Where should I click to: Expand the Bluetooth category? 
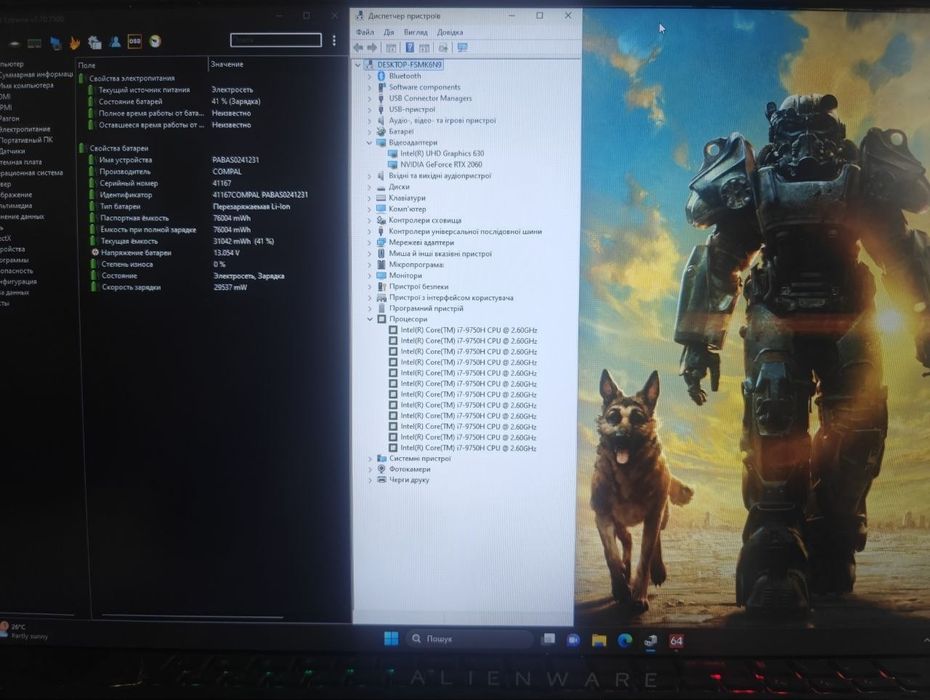pos(370,77)
